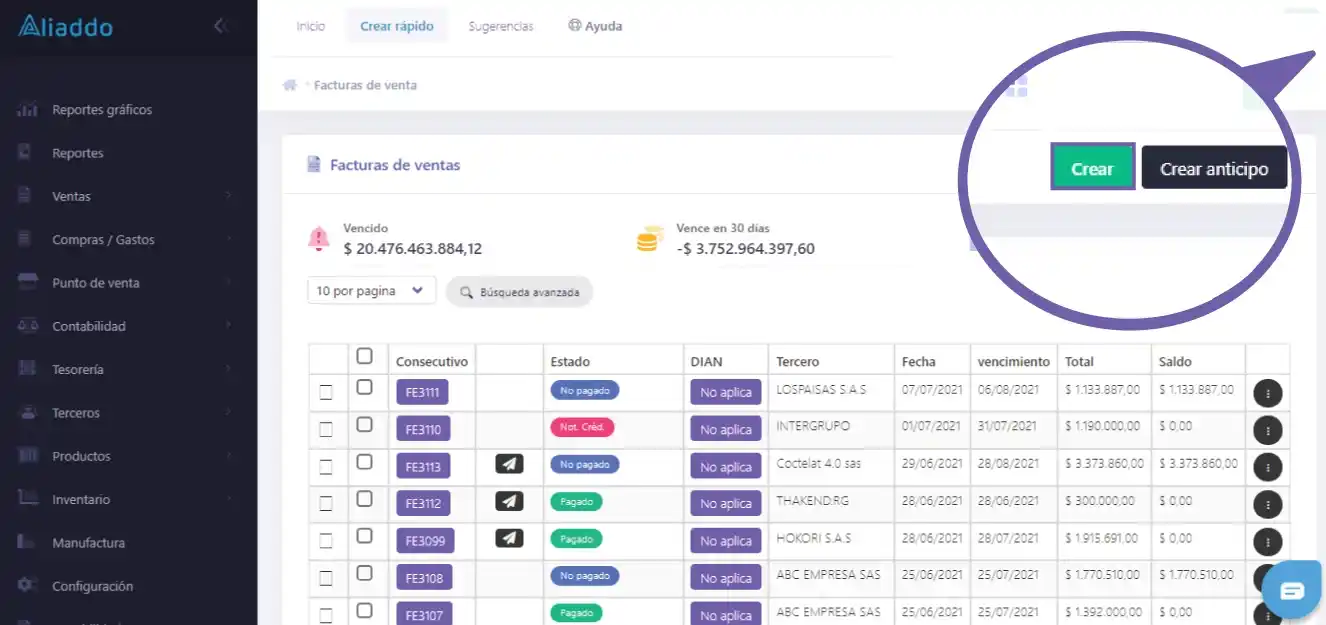Open Reportes gráficos in the sidebar
1326x625 pixels.
click(102, 110)
